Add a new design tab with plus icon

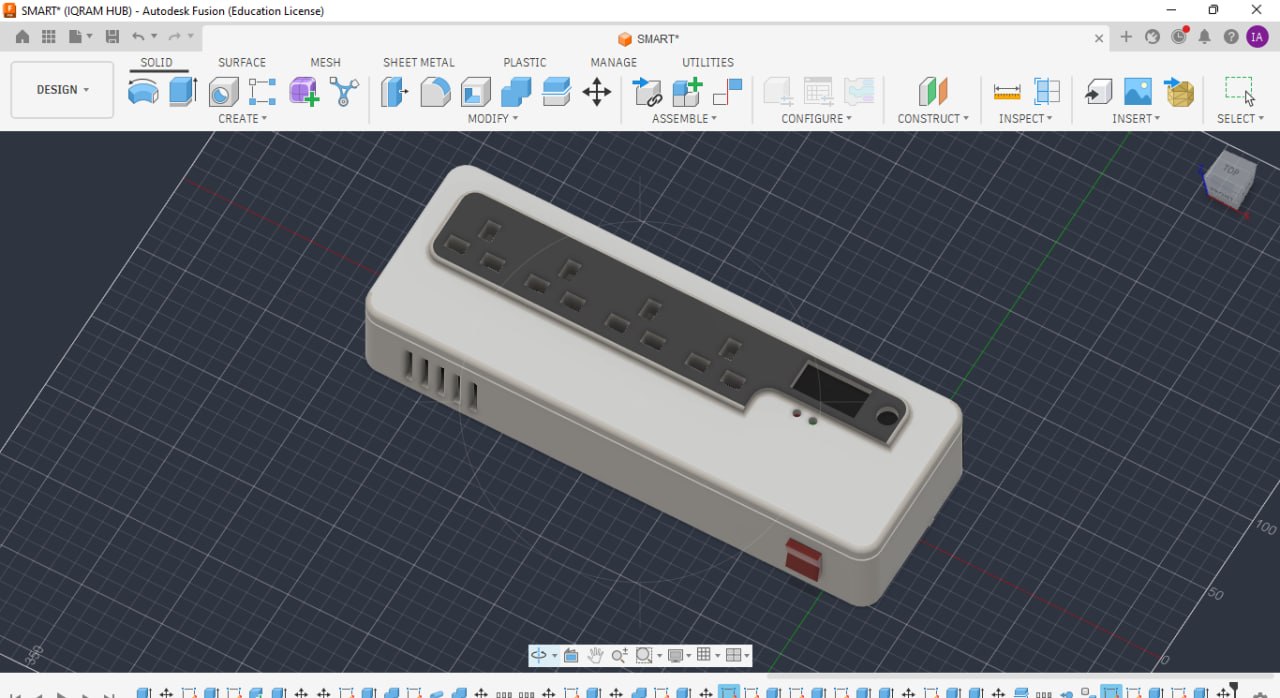[1126, 37]
